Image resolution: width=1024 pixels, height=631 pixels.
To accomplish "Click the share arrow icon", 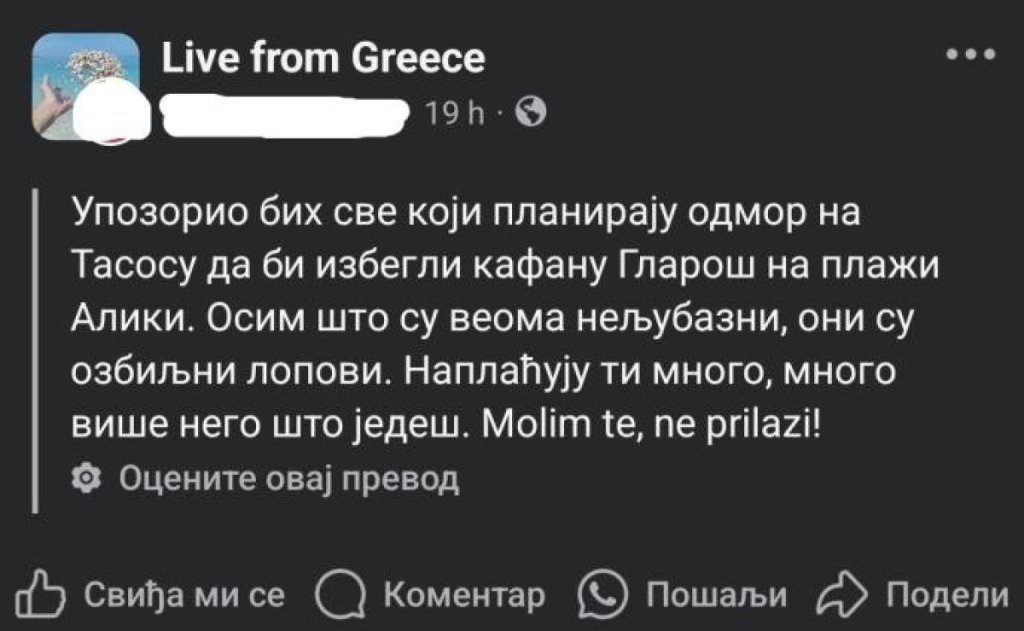I will point(841,596).
